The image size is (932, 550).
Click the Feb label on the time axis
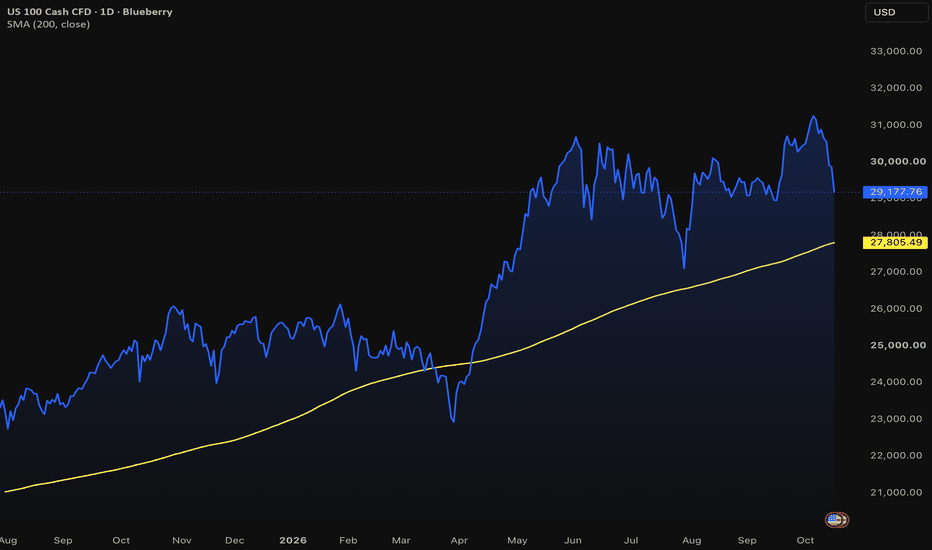(348, 540)
